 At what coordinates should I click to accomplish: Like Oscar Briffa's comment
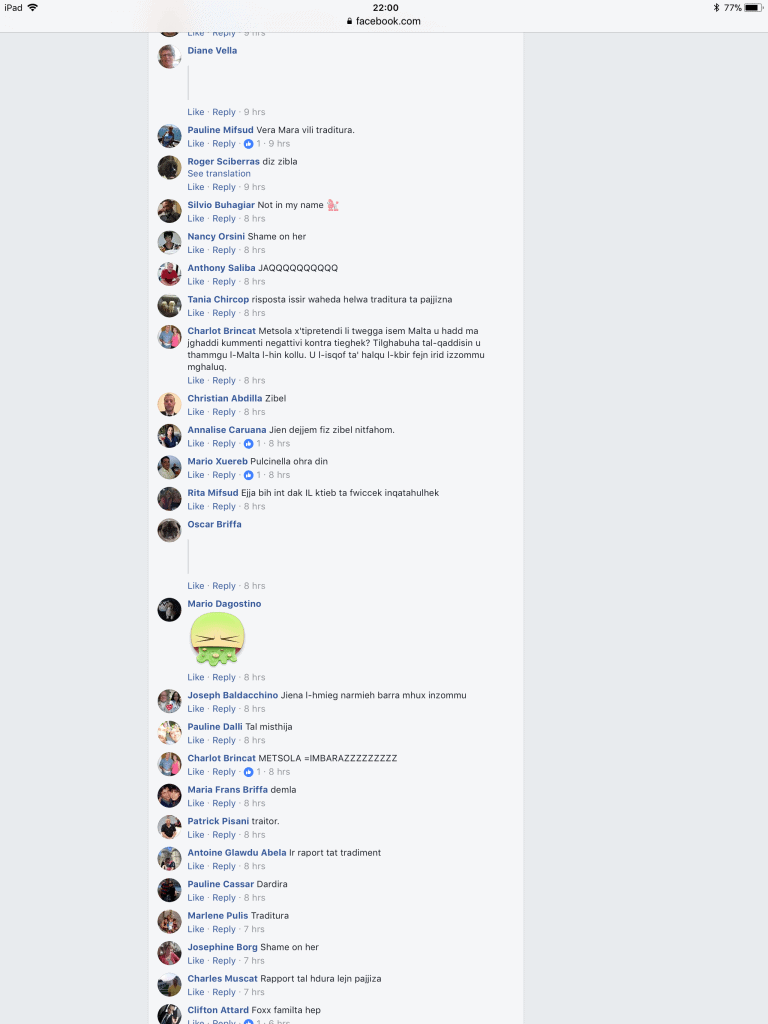pyautogui.click(x=196, y=586)
